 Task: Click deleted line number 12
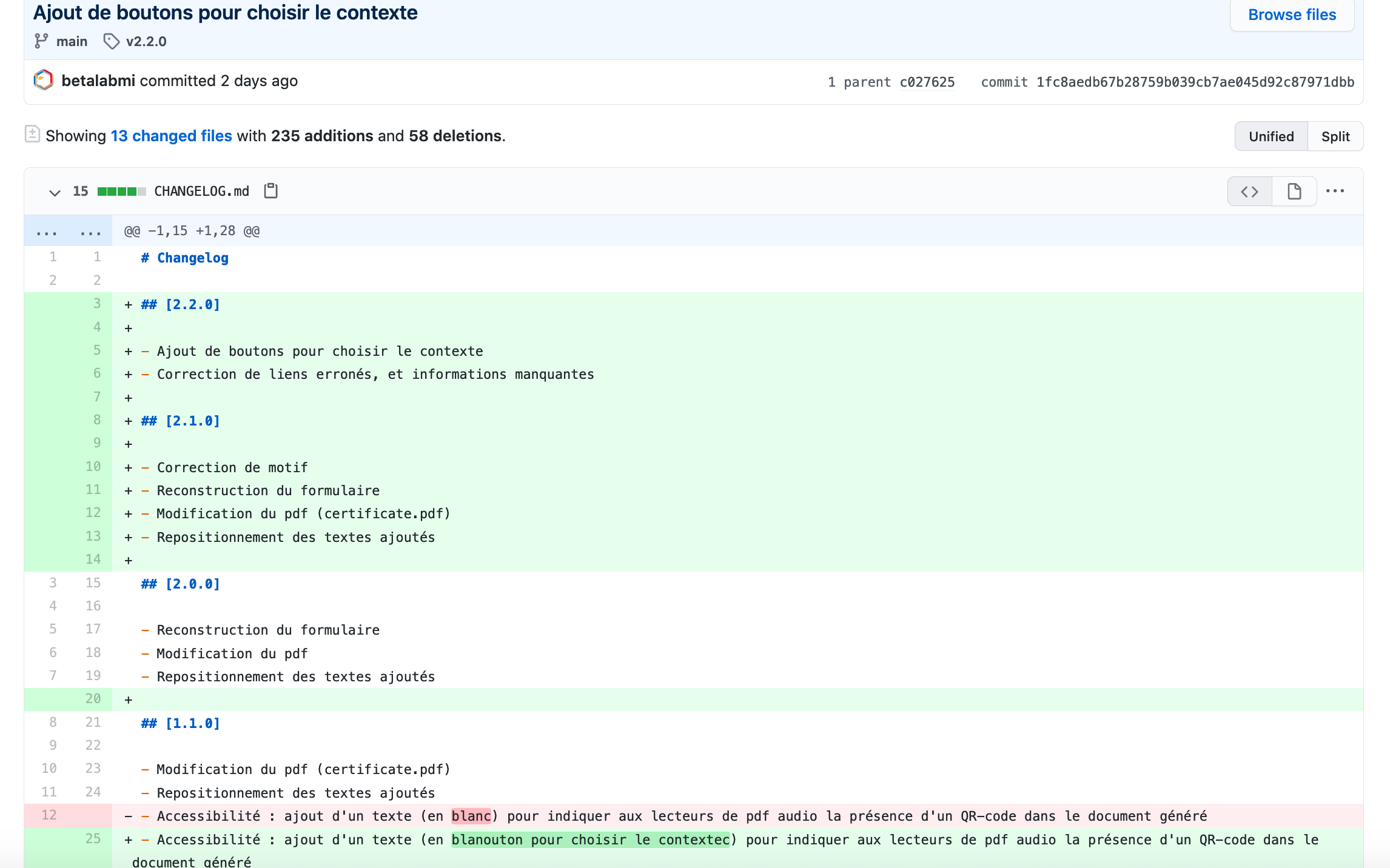pyautogui.click(x=49, y=815)
